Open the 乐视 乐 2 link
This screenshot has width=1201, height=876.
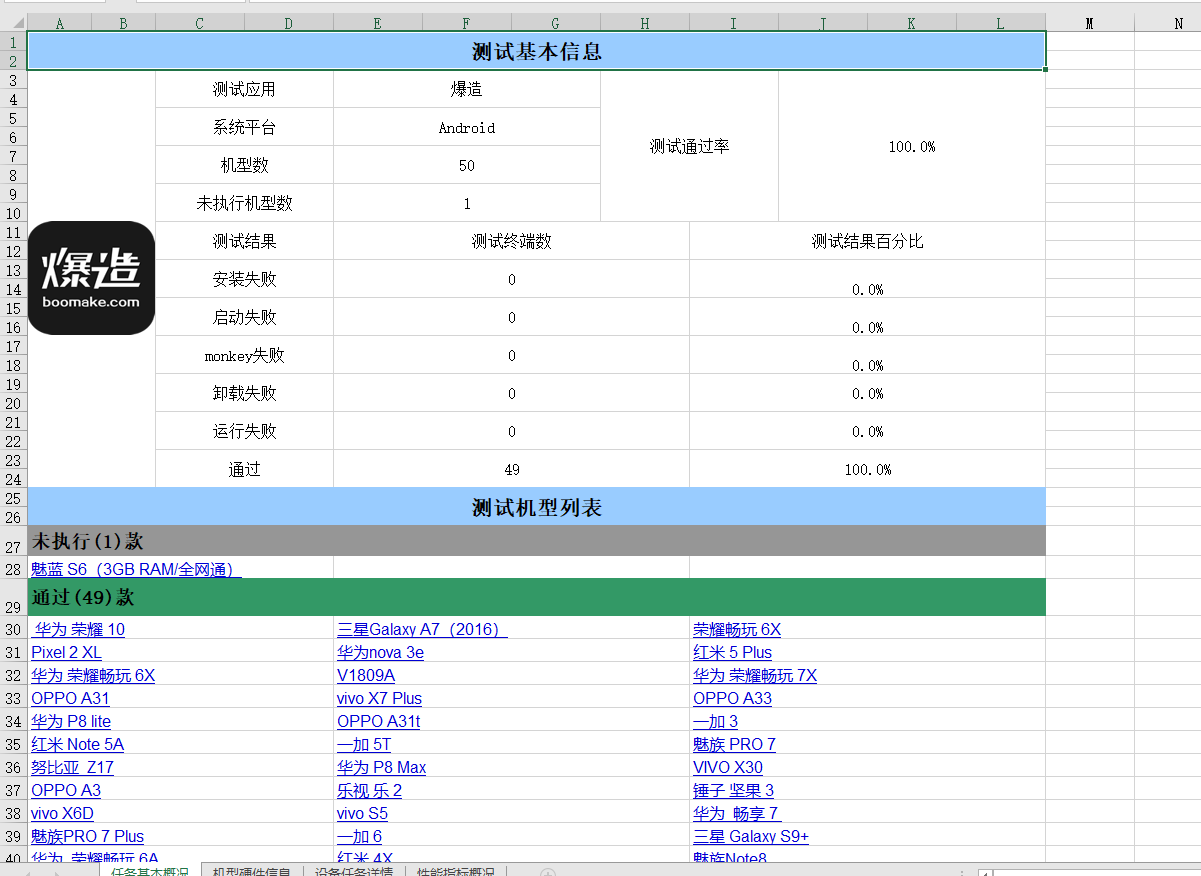click(369, 790)
